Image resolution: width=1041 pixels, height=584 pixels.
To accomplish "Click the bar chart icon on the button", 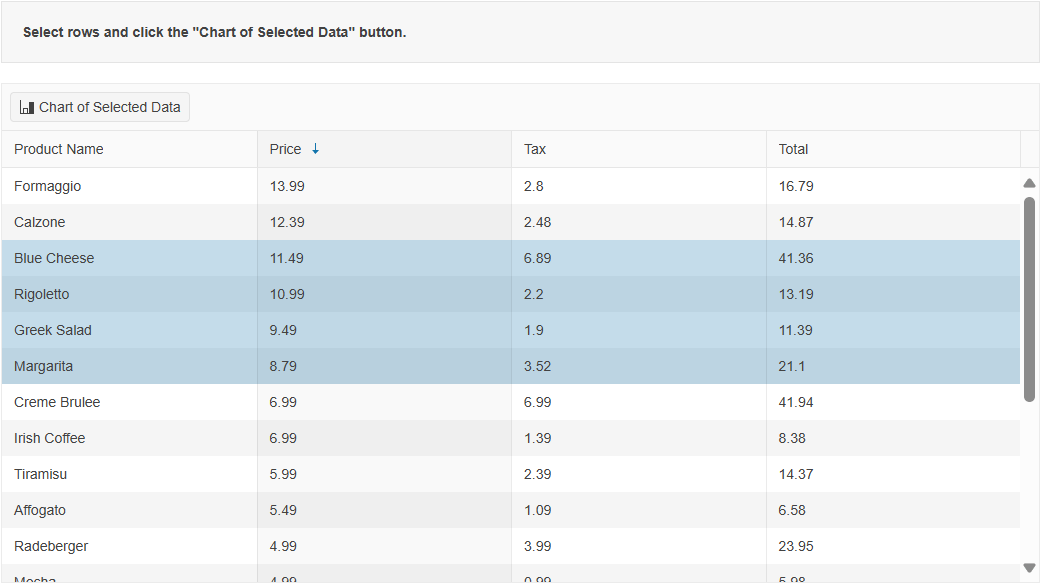I will coord(29,107).
